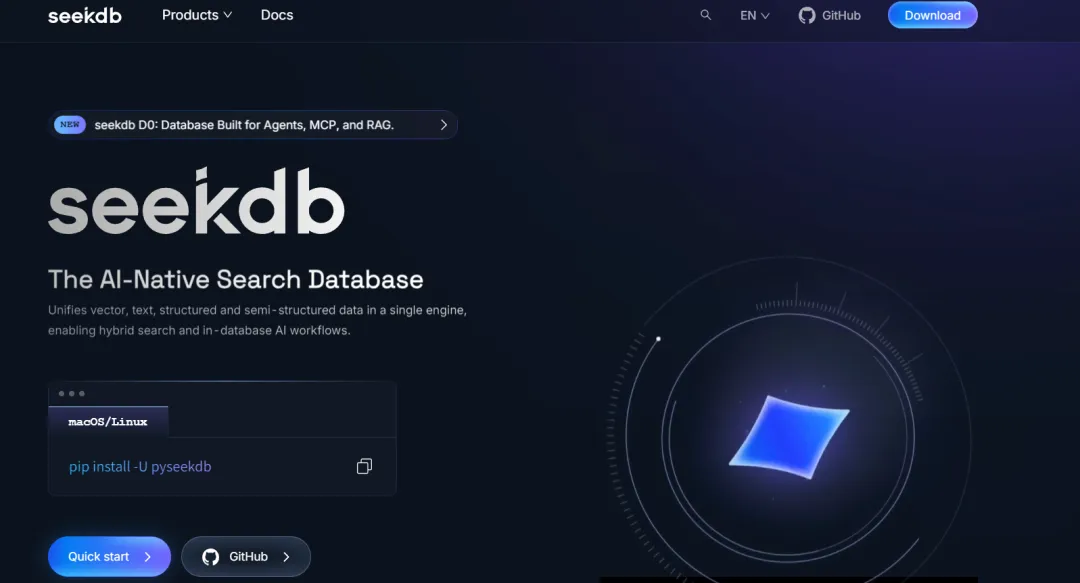The height and width of the screenshot is (583, 1080).
Task: Expand the Products menu
Action: tap(197, 15)
